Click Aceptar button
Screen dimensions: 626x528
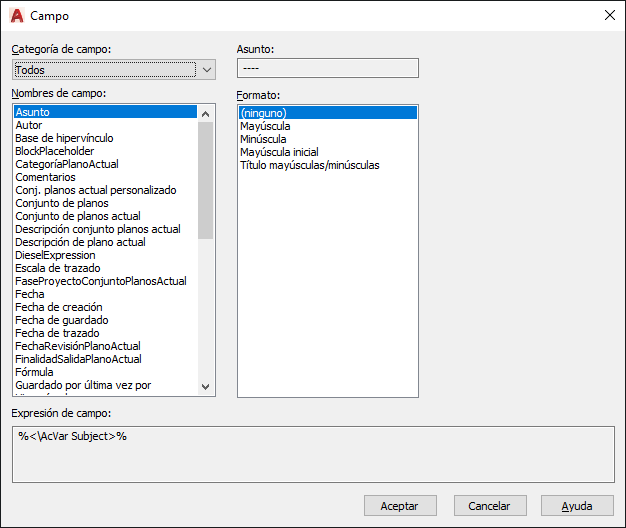pyautogui.click(x=400, y=506)
